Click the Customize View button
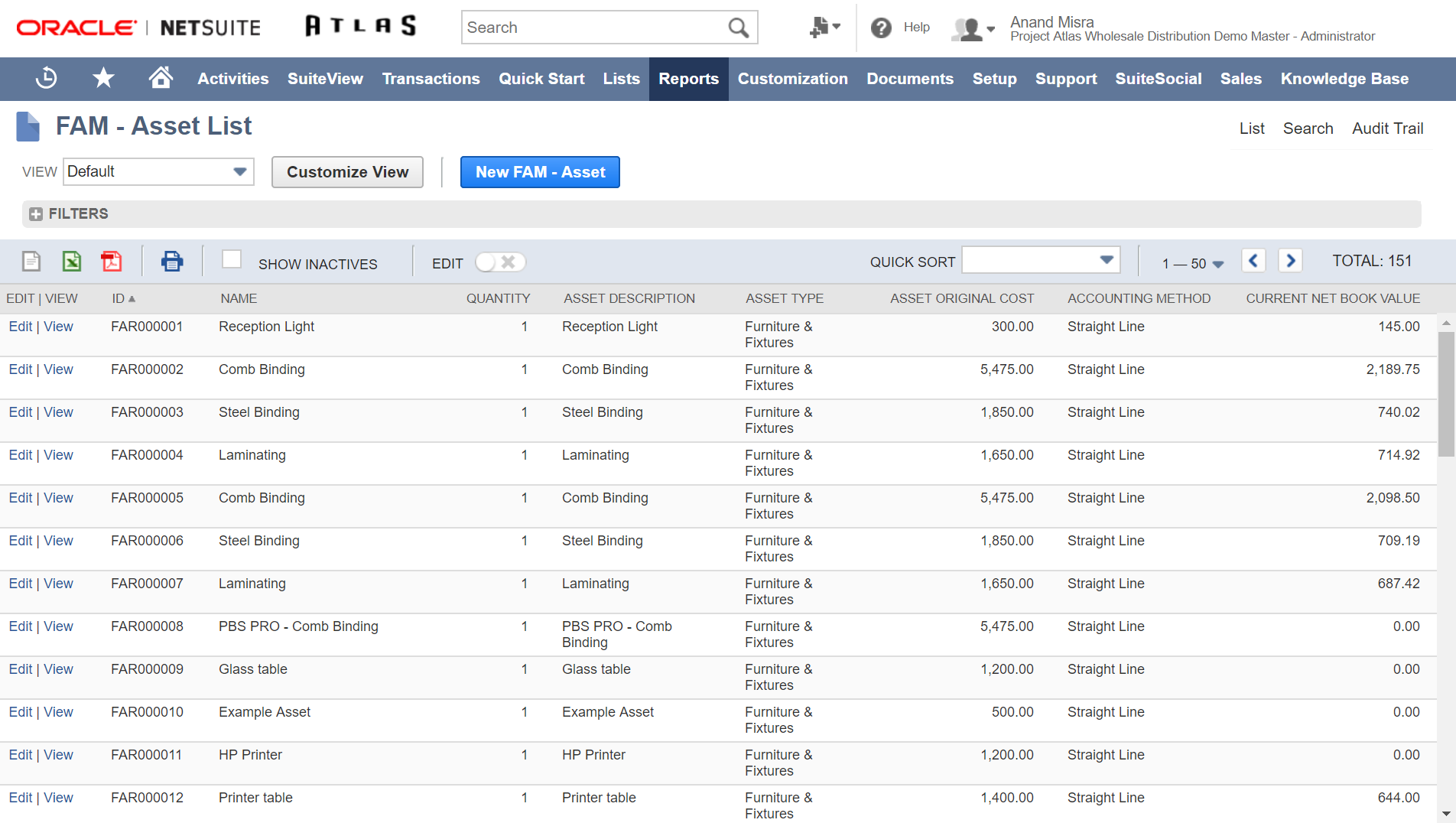 tap(347, 172)
